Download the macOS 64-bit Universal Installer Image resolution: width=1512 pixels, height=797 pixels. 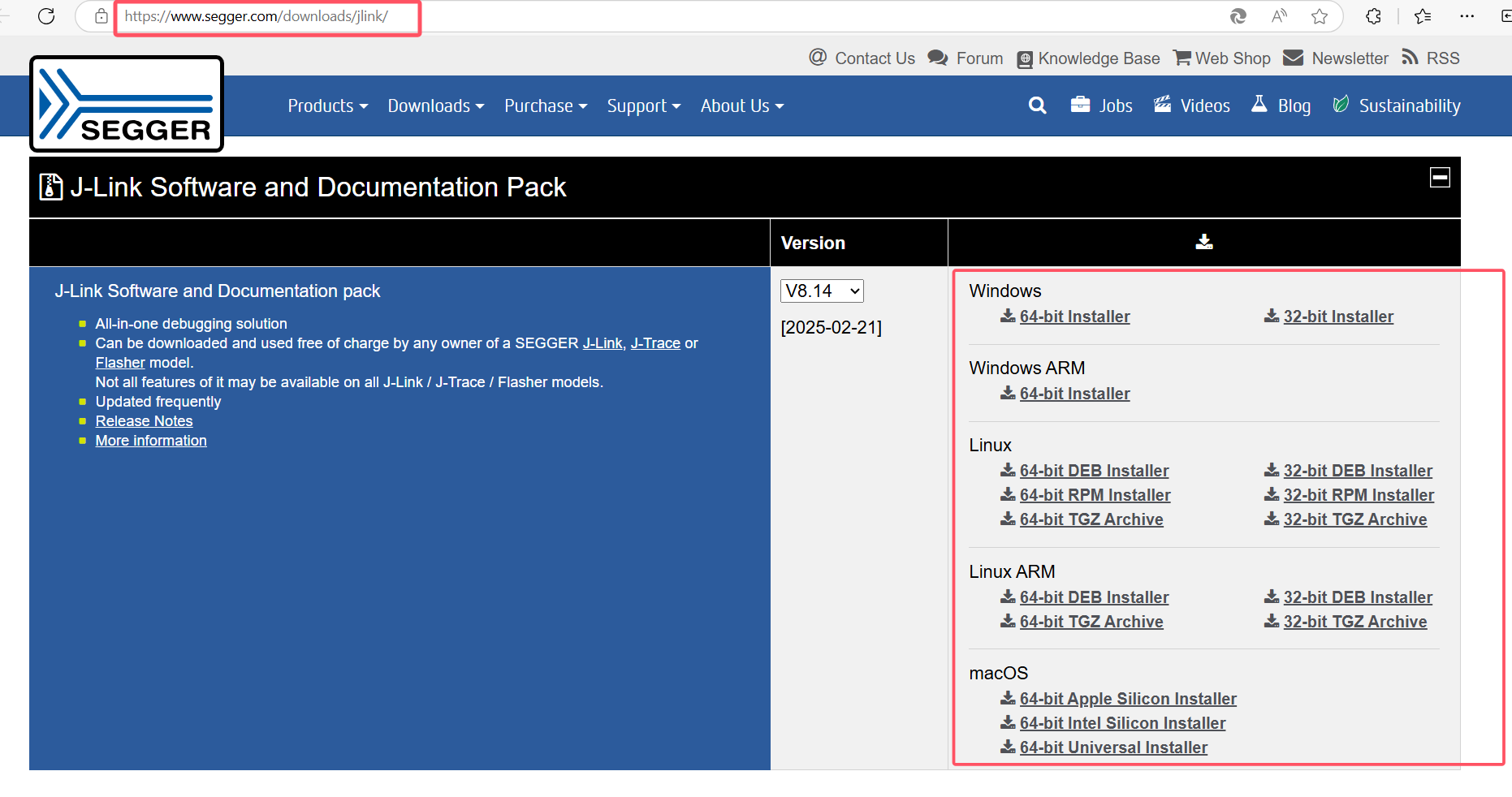tap(1113, 747)
